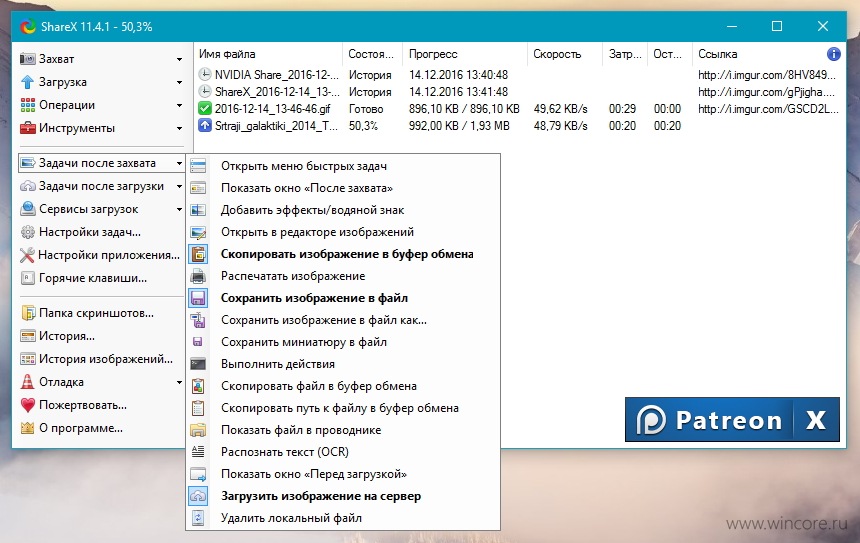860x543 pixels.
Task: Open the i.imgur.com/gPjigha link
Action: point(766,92)
